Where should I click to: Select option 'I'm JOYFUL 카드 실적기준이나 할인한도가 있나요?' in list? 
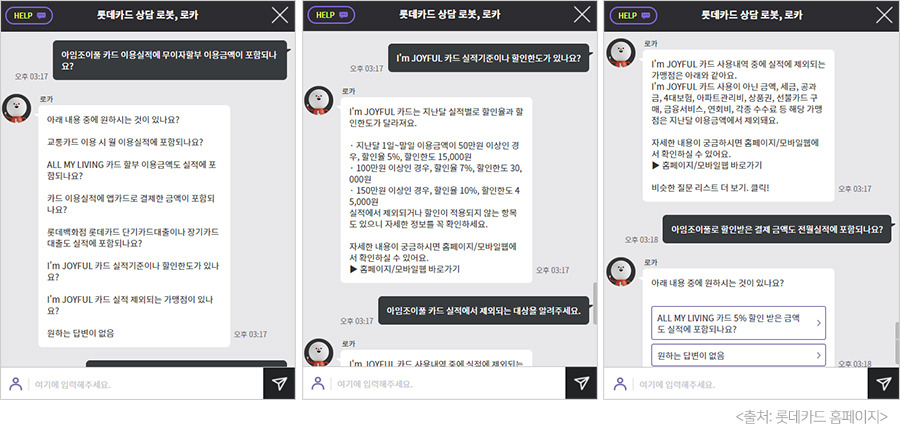click(133, 271)
